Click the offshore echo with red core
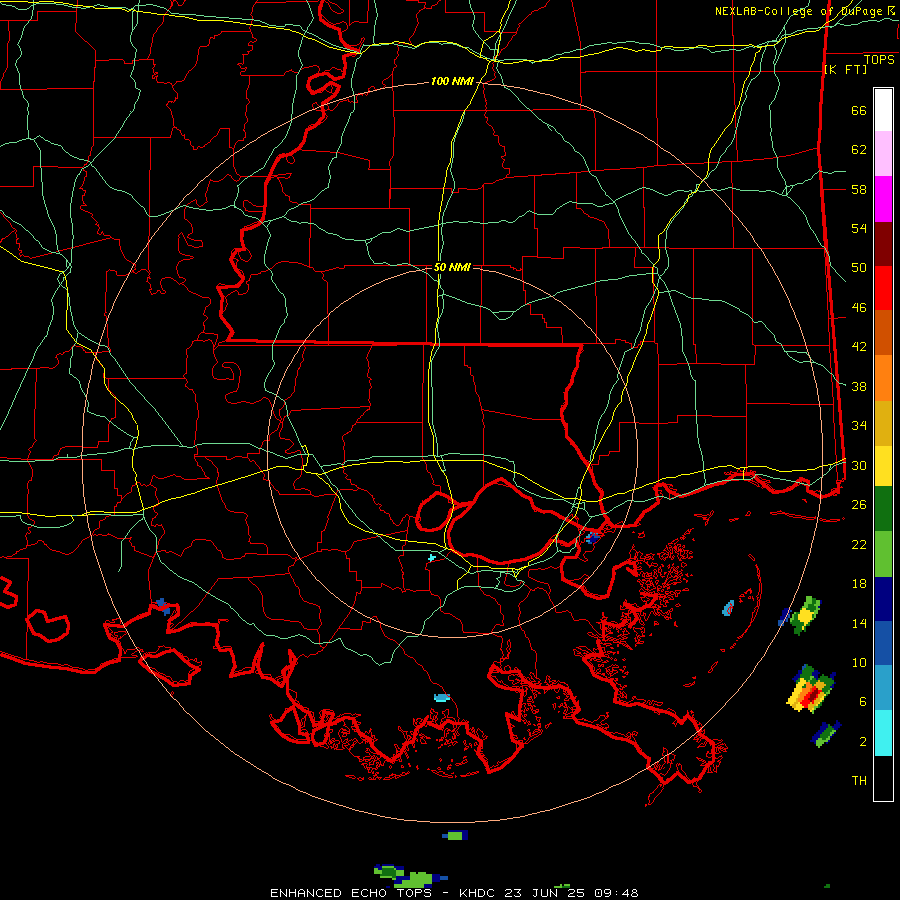The width and height of the screenshot is (900, 900). (x=810, y=688)
